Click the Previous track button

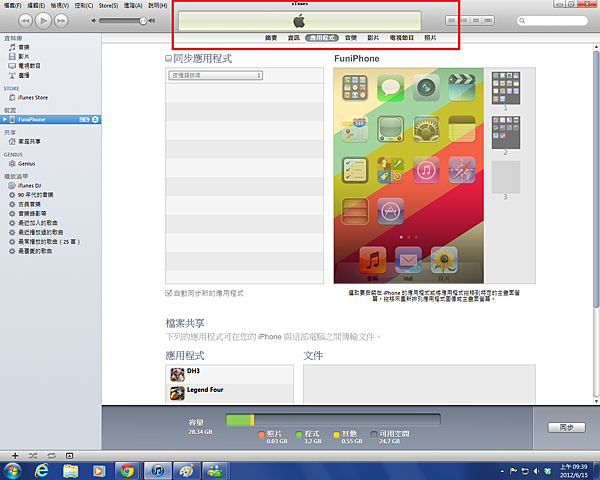[25, 21]
